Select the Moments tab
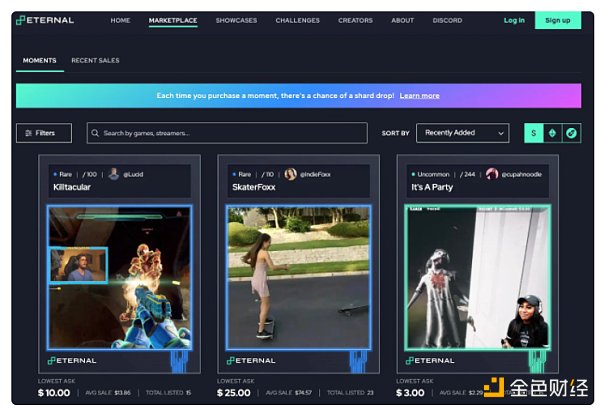600x409 pixels. (x=39, y=61)
